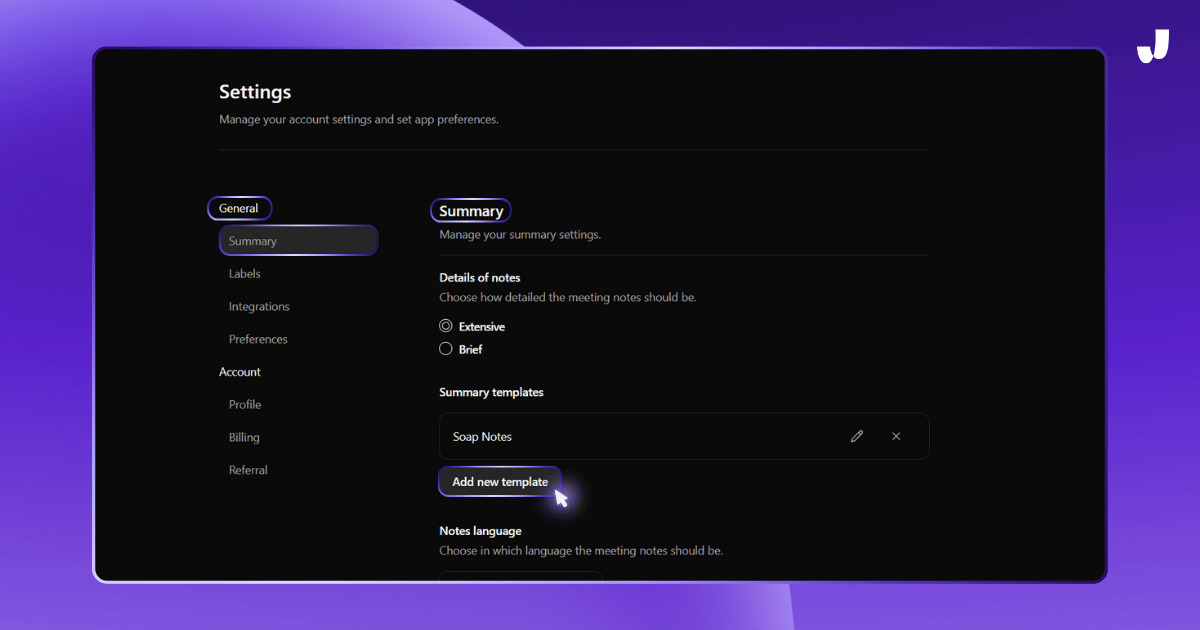This screenshot has height=630, width=1200.
Task: Click the Details of notes label
Action: (x=480, y=278)
